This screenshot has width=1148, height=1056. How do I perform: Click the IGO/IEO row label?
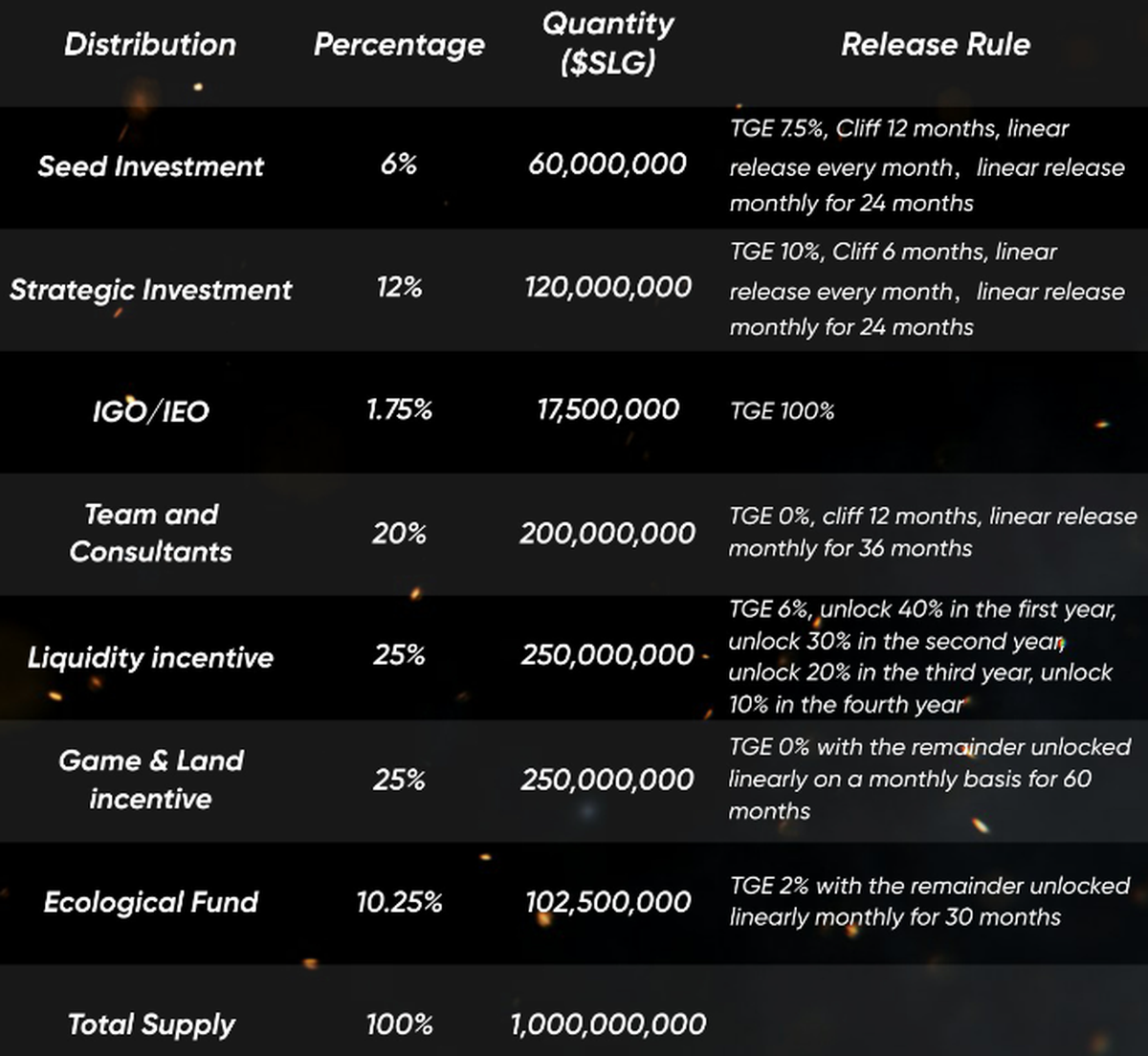point(150,411)
